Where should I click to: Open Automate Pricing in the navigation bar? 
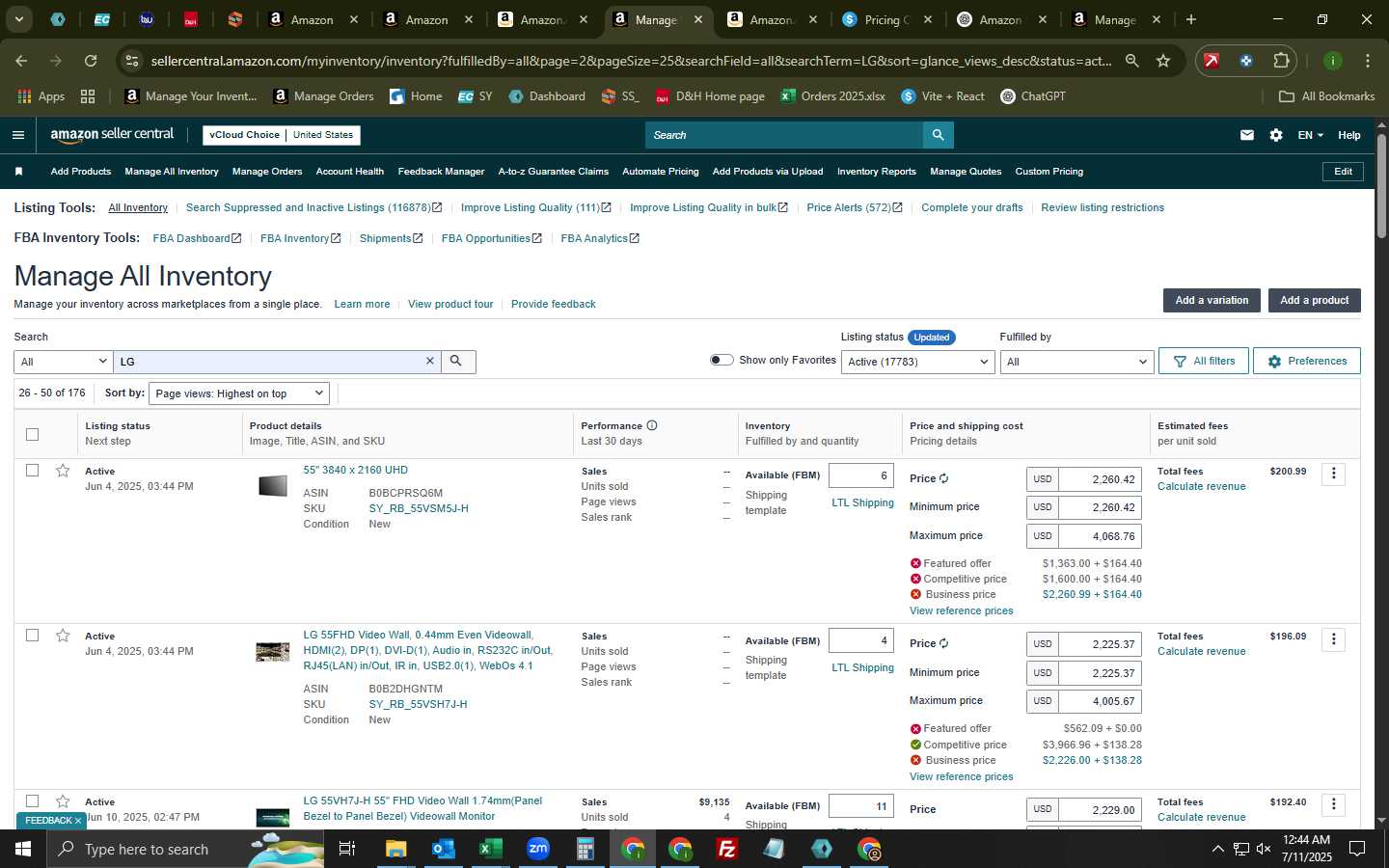coord(660,172)
